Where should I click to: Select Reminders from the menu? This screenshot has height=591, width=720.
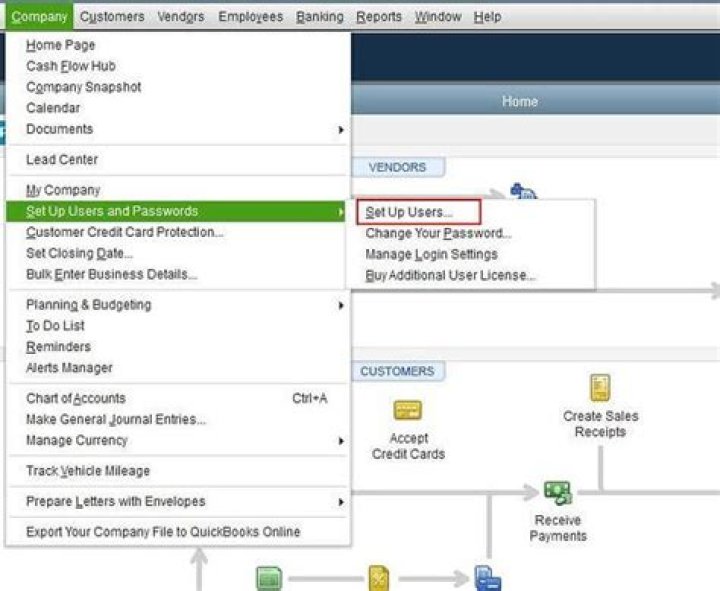(177, 347)
